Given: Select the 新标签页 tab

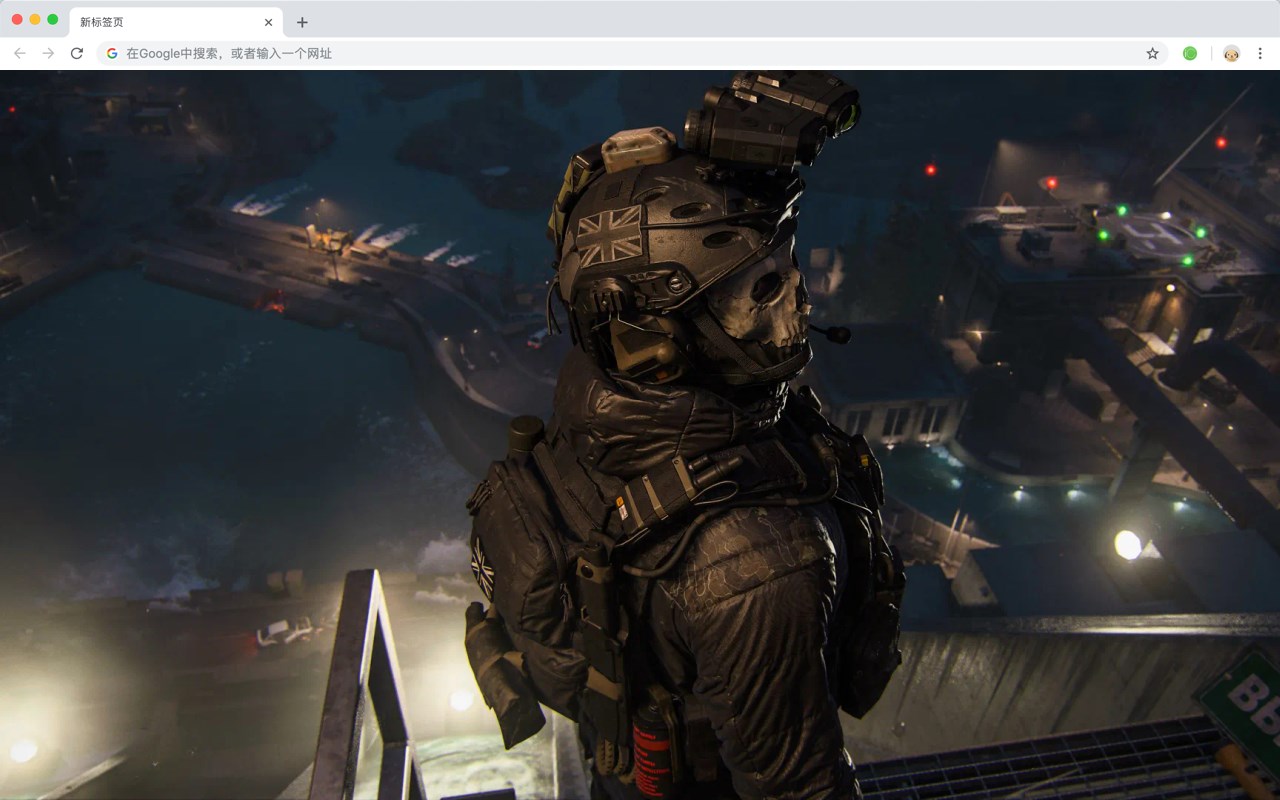Looking at the screenshot, I should click(150, 21).
